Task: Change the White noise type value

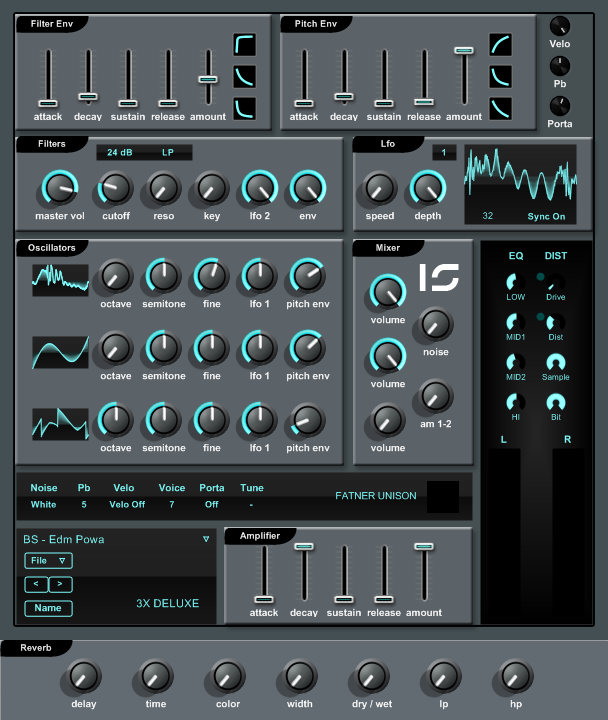Action: 44,504
